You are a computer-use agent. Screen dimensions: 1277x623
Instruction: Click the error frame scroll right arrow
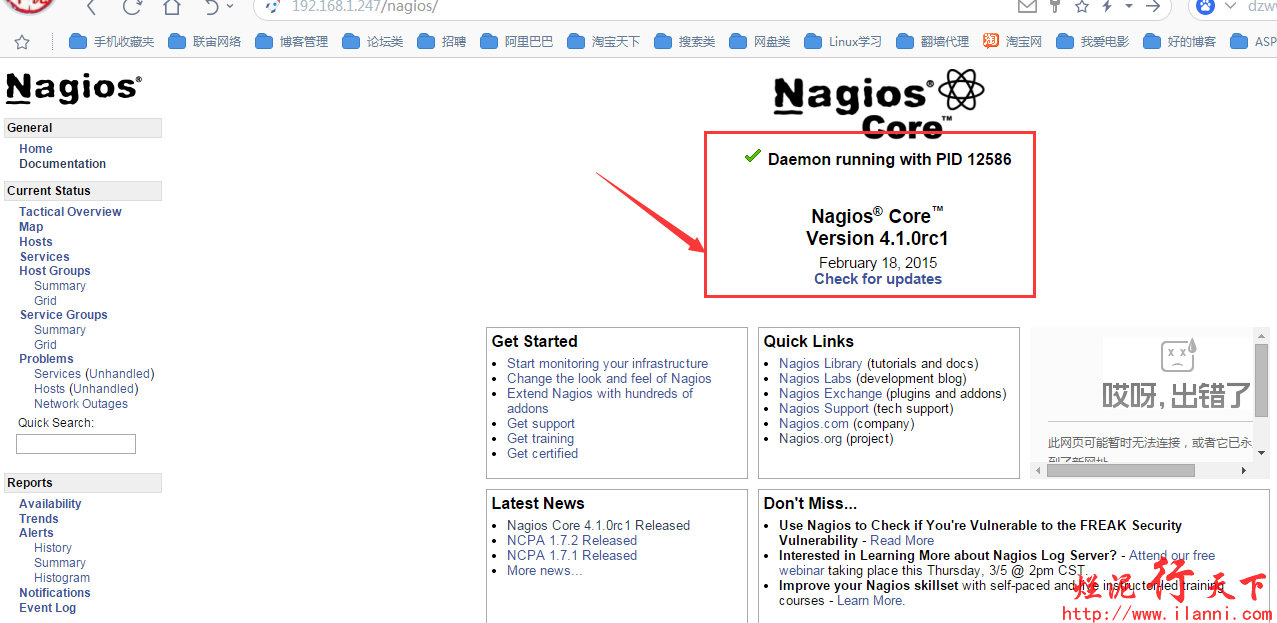point(1244,470)
